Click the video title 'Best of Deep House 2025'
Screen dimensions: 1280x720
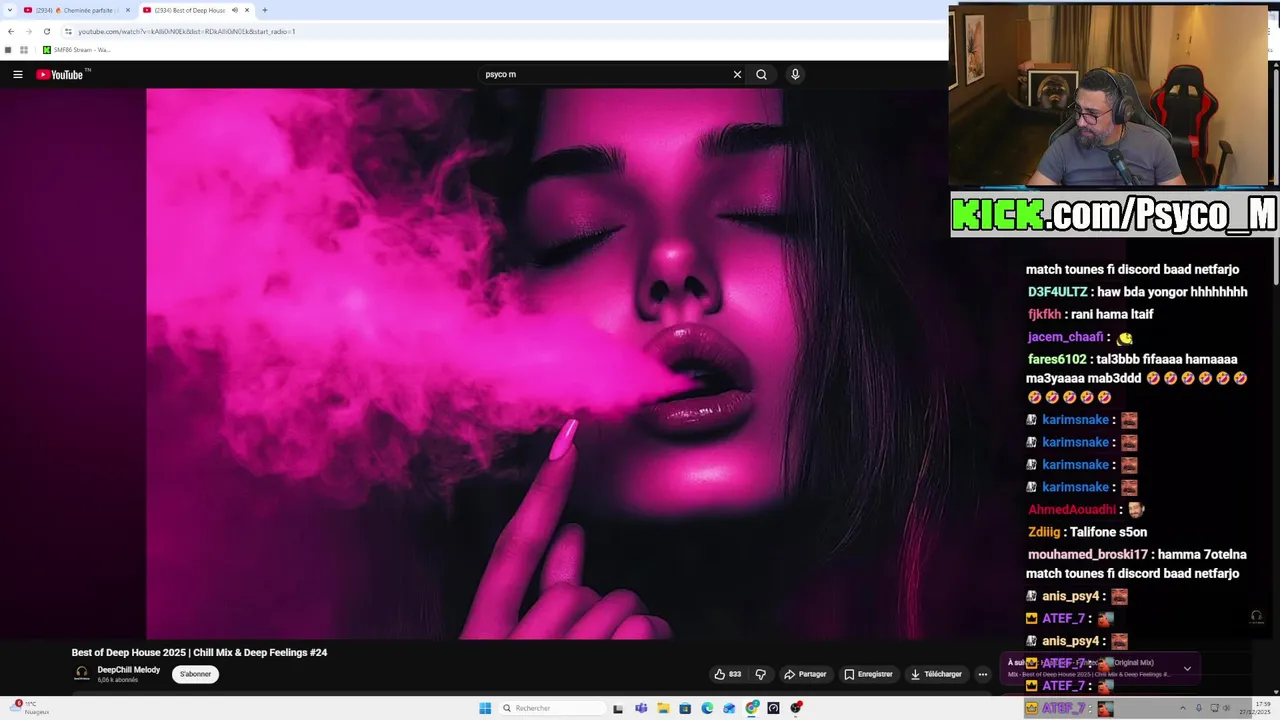199,652
